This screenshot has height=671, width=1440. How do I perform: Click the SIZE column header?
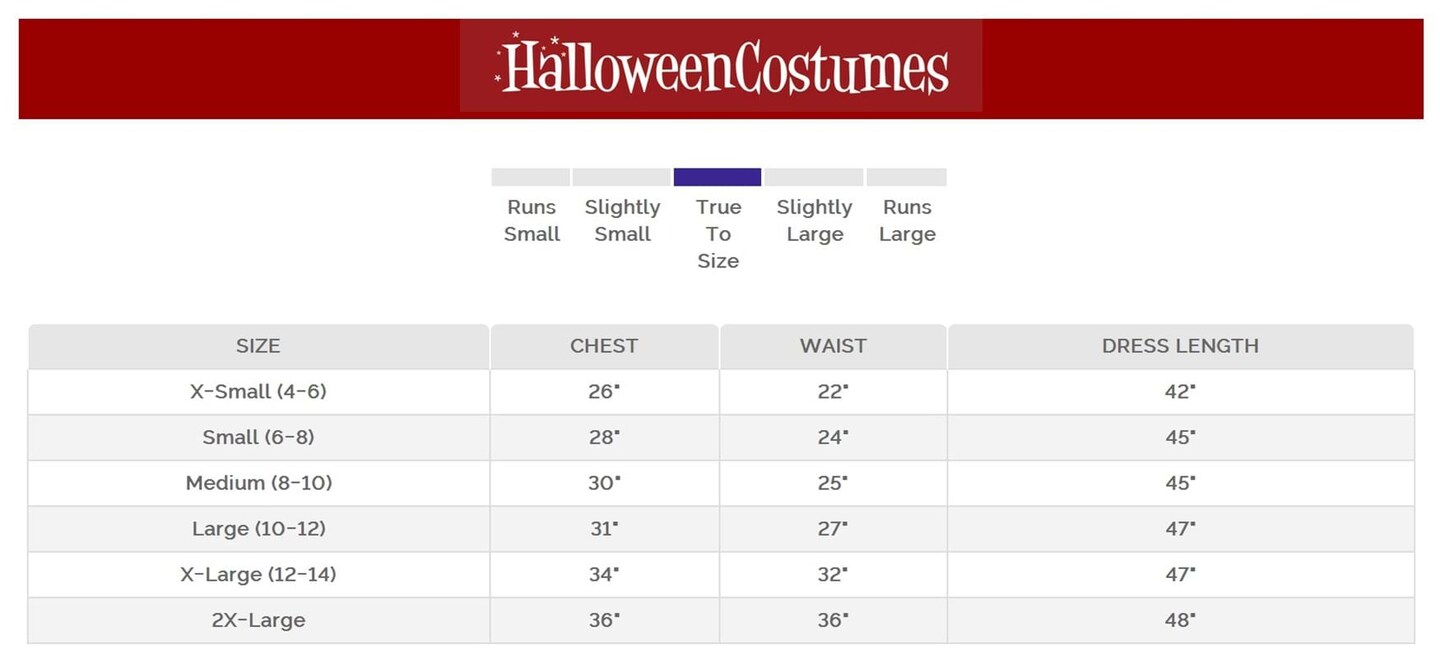(258, 346)
